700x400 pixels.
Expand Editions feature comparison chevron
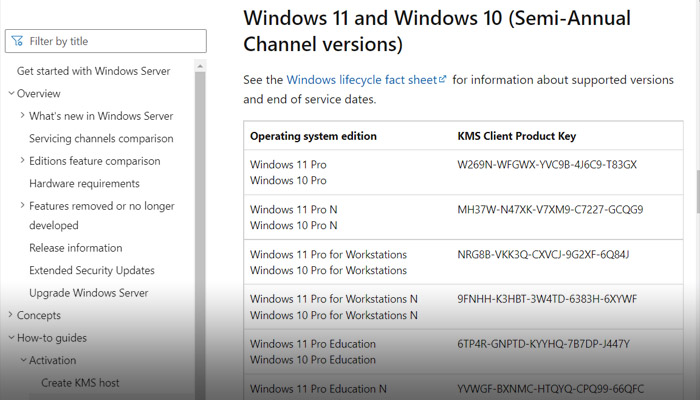pyautogui.click(x=23, y=160)
